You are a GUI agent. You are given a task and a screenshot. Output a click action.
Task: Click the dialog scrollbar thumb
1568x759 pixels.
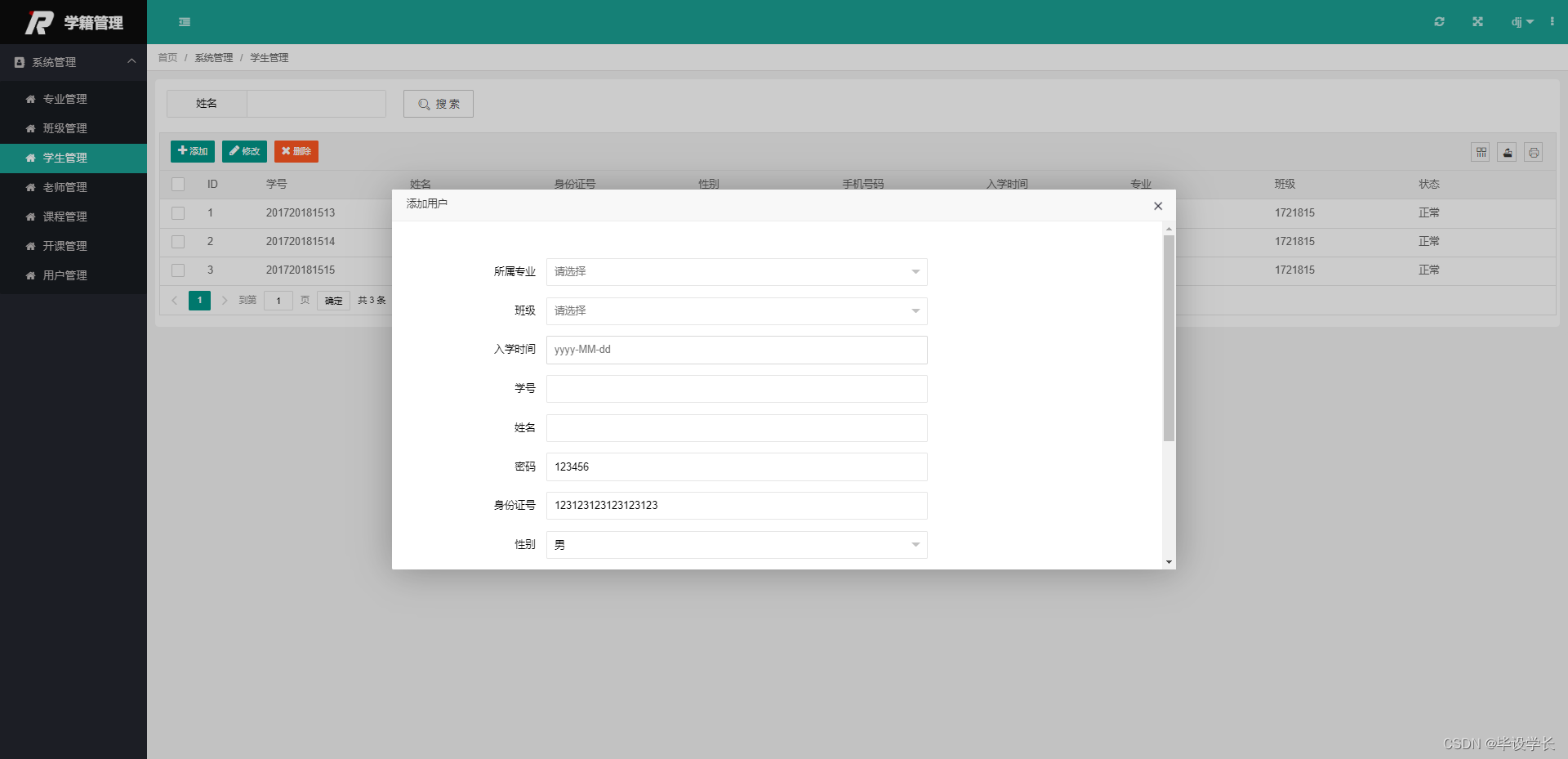(x=1169, y=338)
